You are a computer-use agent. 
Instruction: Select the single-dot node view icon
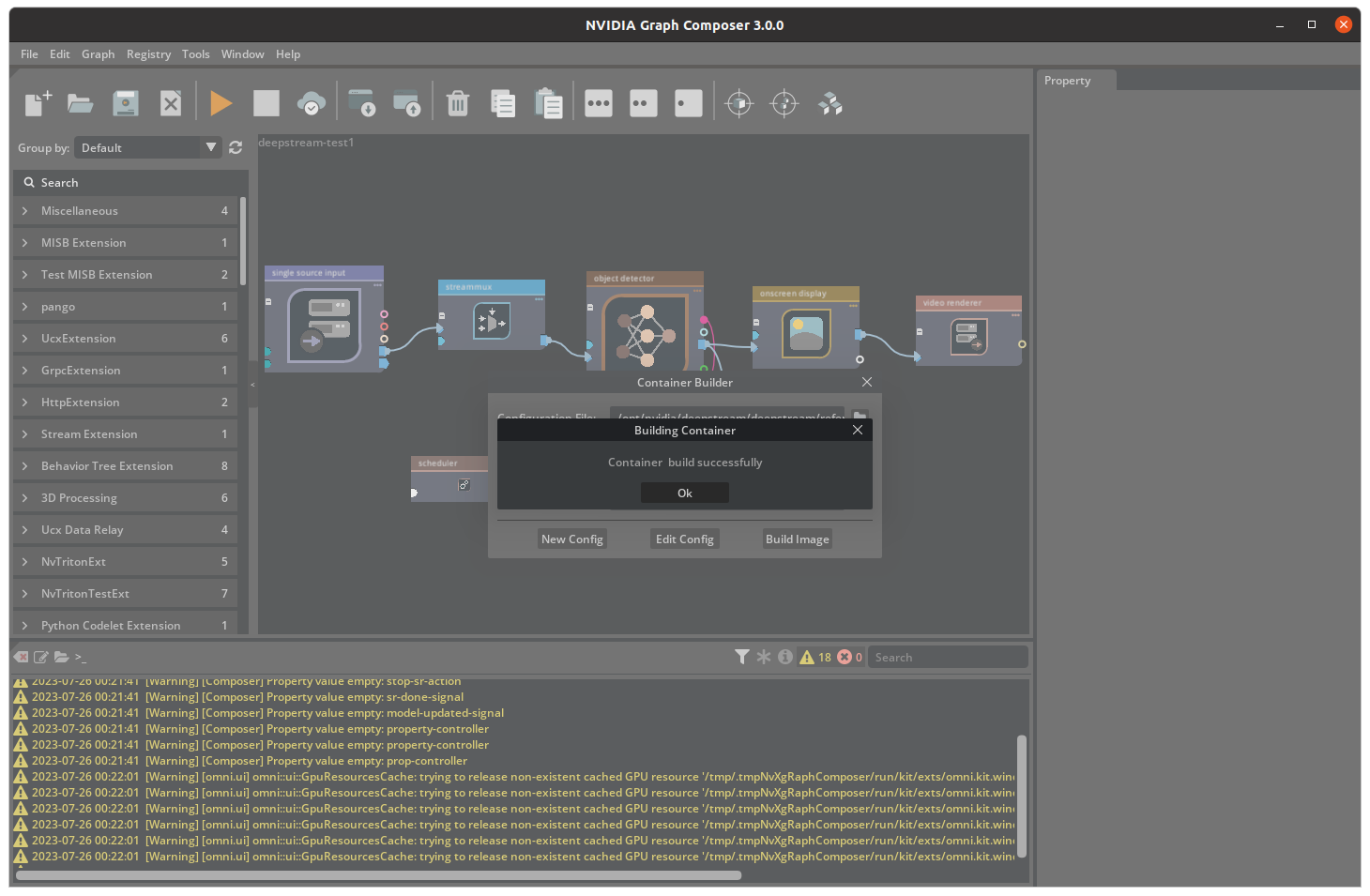pos(689,103)
